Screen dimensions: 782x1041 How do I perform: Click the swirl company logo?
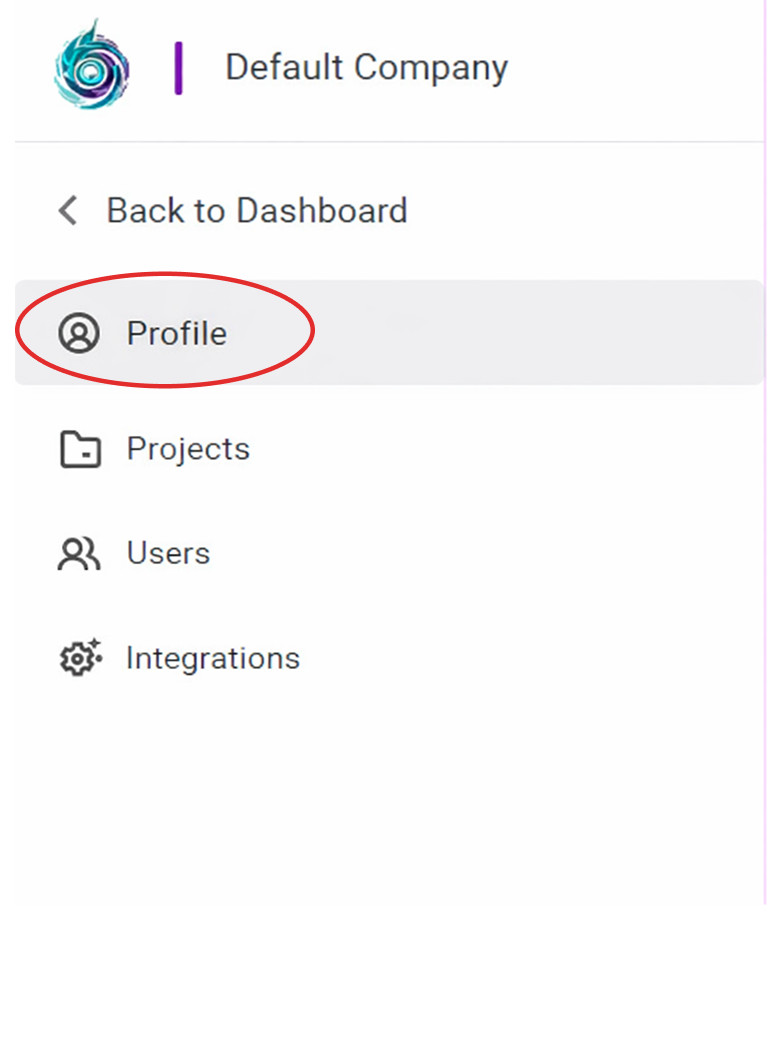[x=91, y=66]
